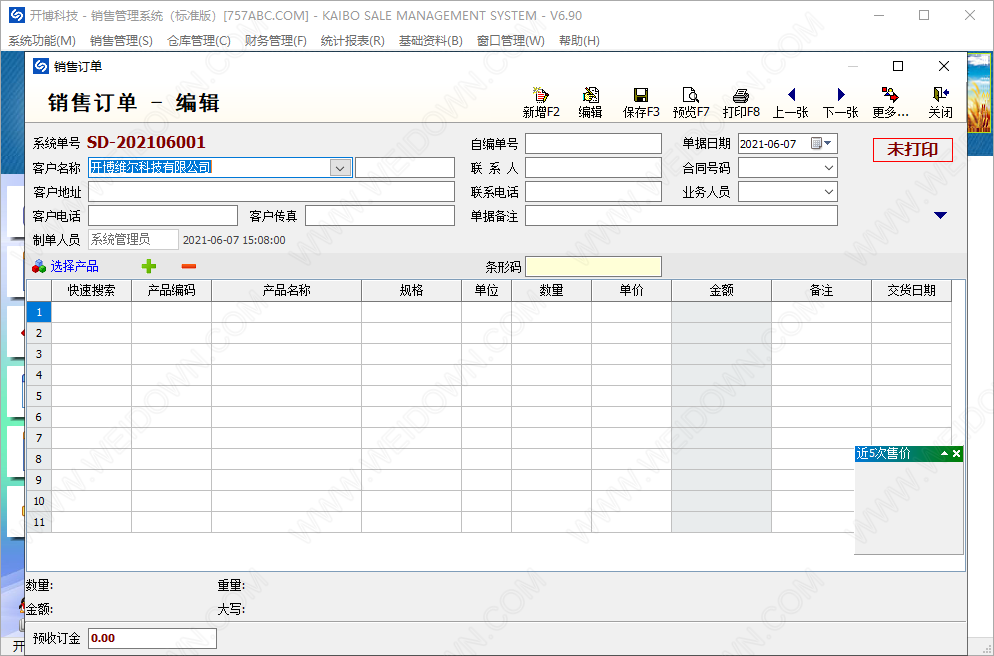Click the yellow 条形码 barcode field
The height and width of the screenshot is (656, 994).
593,267
